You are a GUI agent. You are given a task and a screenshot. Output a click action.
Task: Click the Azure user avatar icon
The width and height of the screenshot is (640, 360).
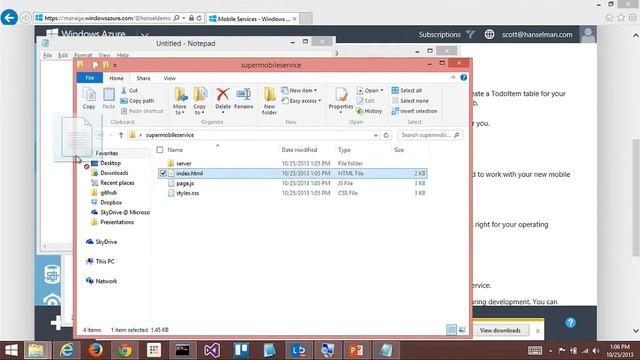588,35
